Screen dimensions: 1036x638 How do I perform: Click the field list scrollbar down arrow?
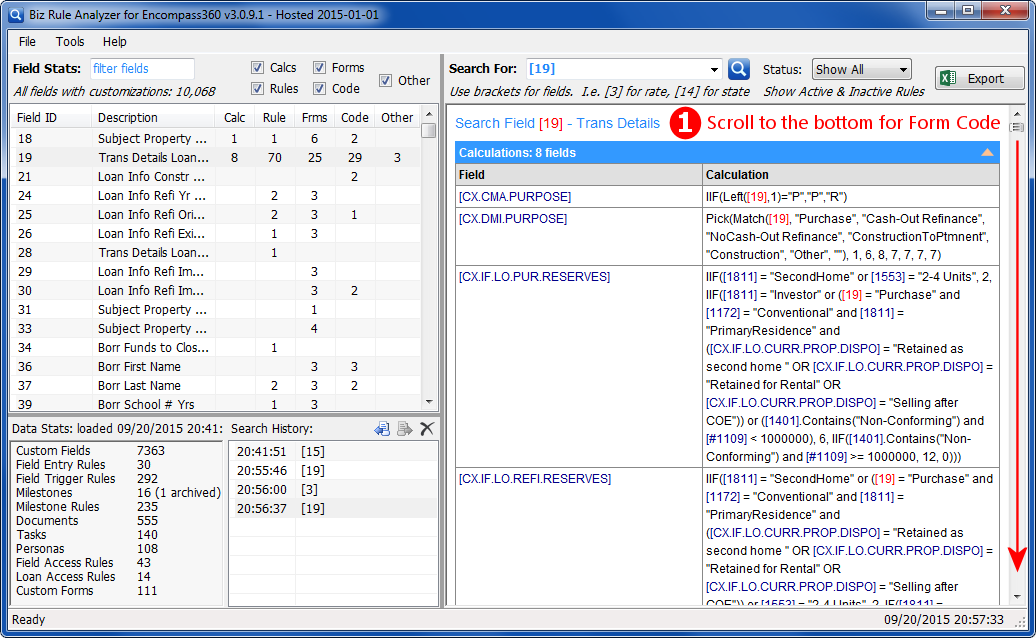tap(429, 402)
